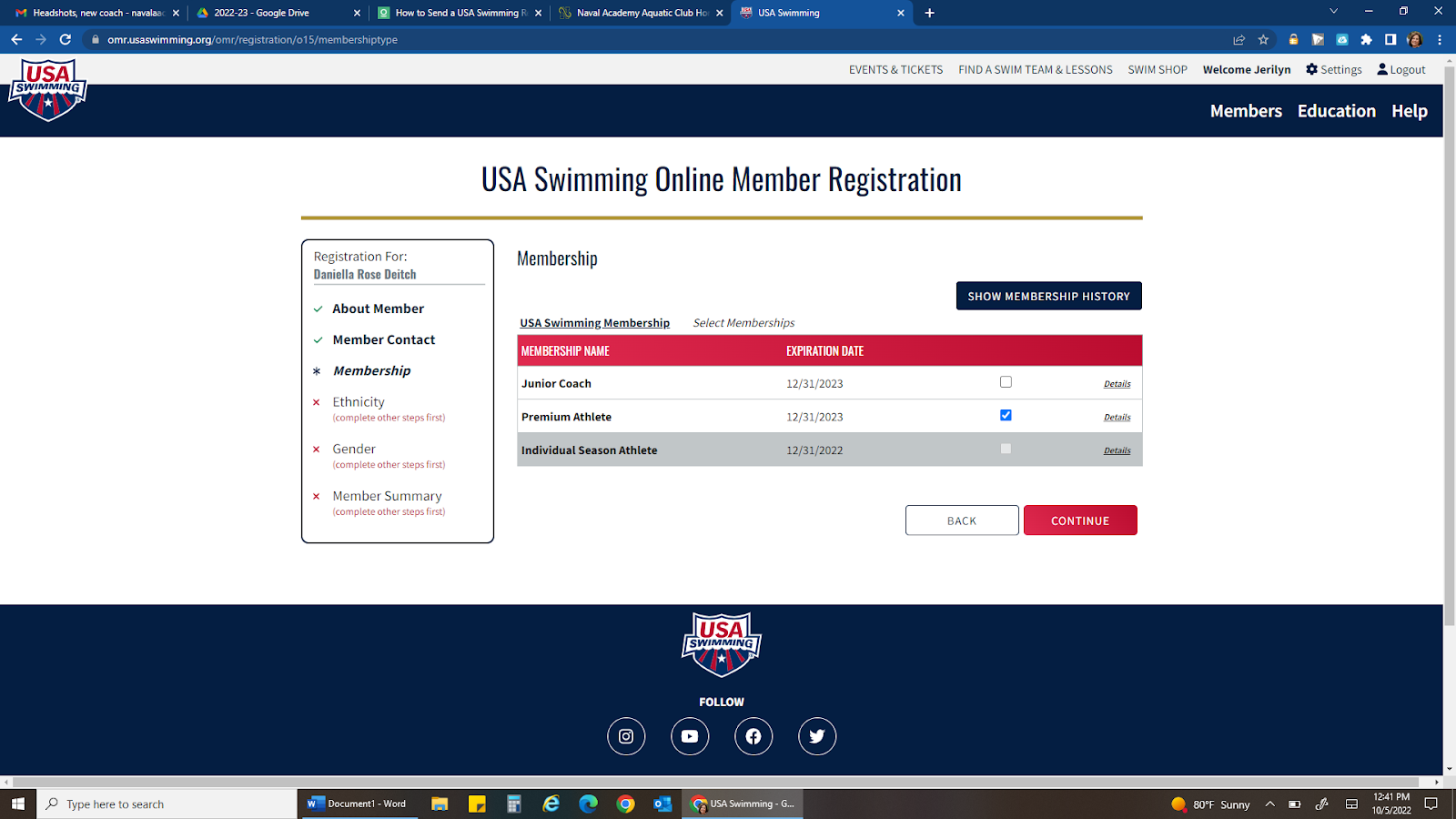View Details for Individual Season Athlete
The height and width of the screenshot is (819, 1456).
(x=1117, y=450)
